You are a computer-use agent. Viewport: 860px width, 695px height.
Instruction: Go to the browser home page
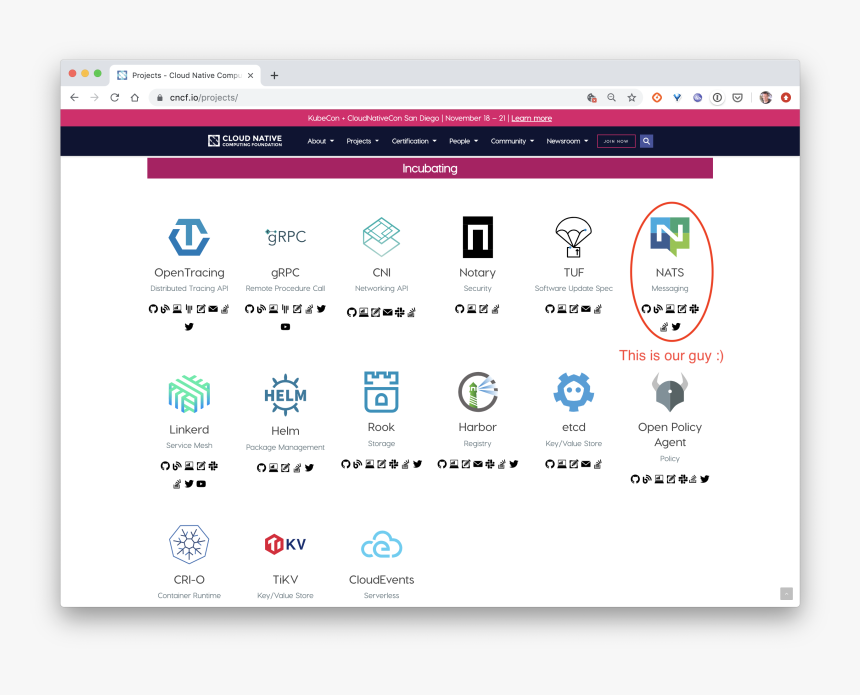coord(134,98)
